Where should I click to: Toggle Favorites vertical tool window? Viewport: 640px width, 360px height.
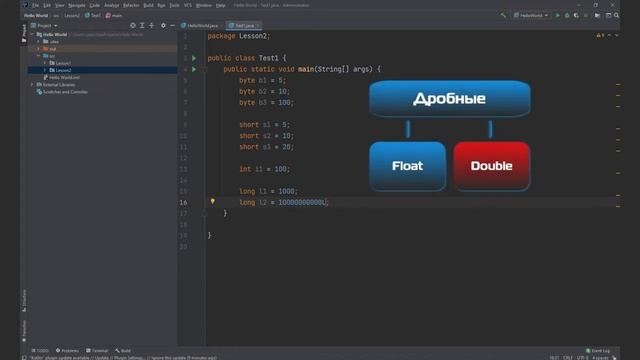point(24,331)
